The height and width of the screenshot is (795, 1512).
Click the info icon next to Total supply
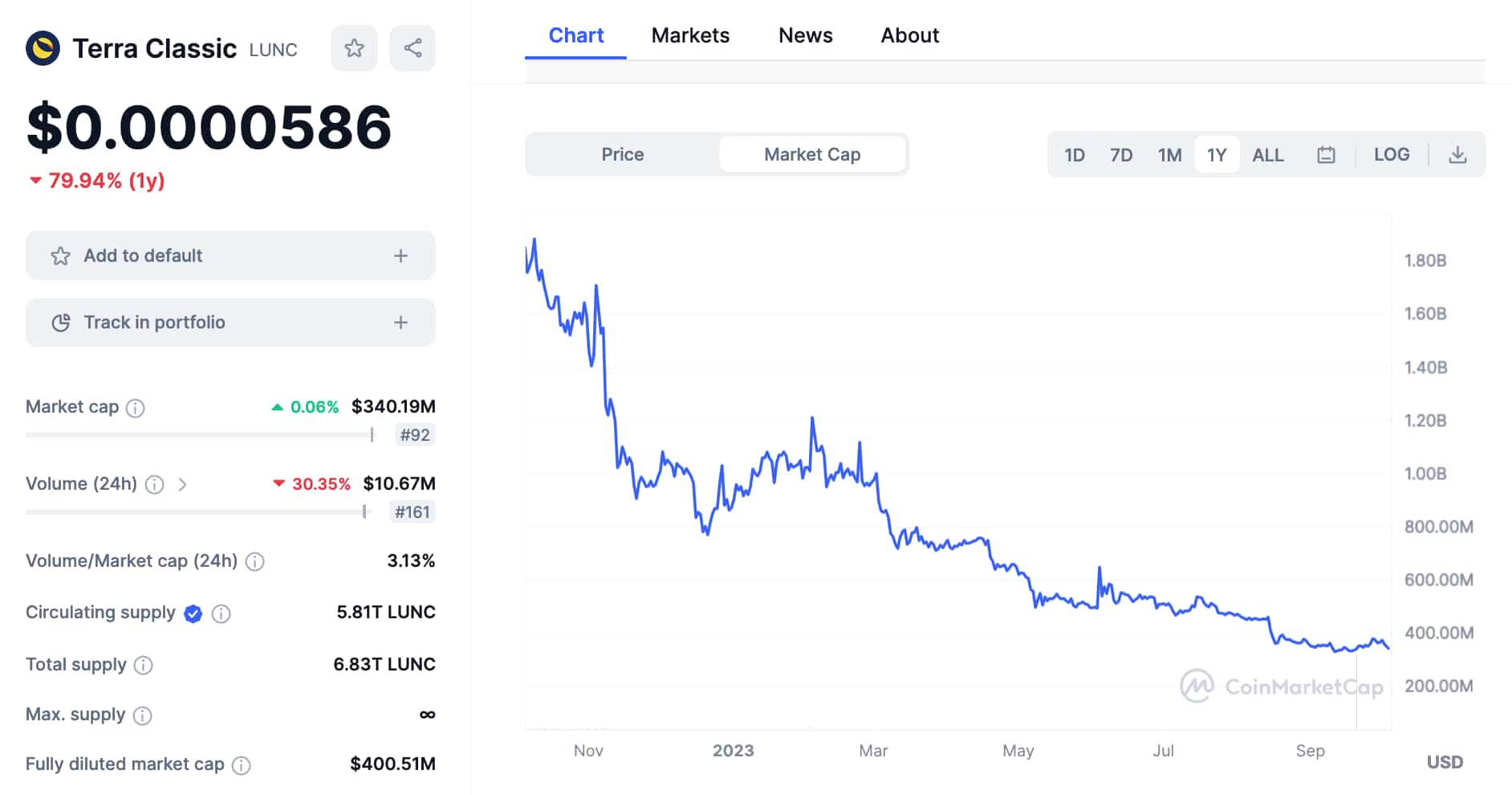[143, 666]
